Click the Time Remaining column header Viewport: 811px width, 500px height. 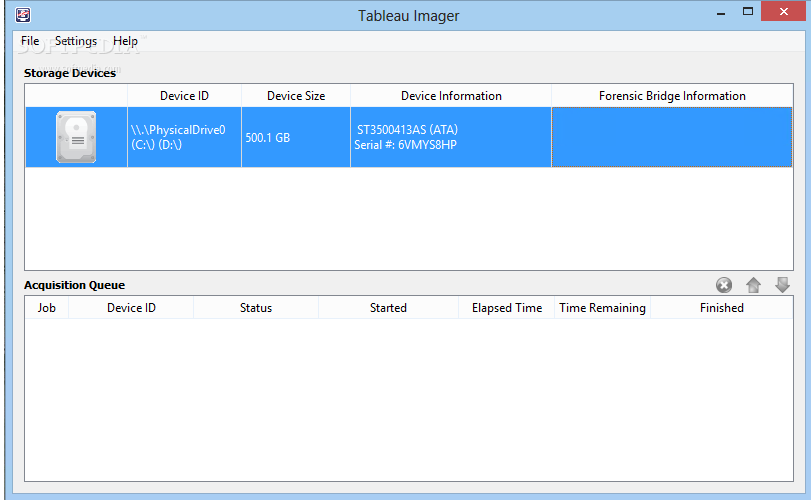pyautogui.click(x=602, y=308)
